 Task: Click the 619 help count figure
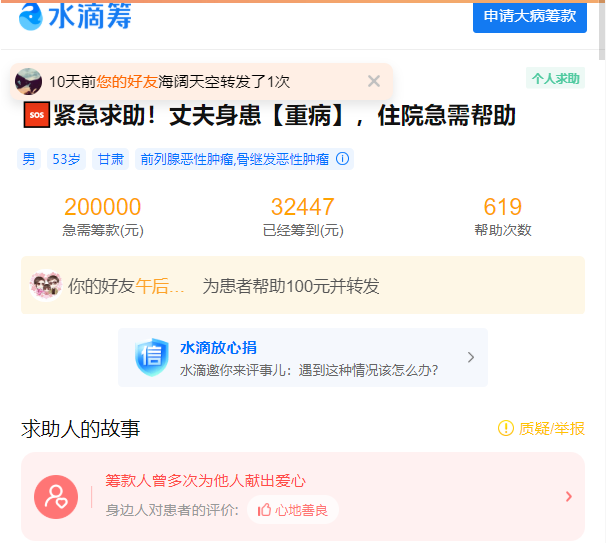click(502, 207)
